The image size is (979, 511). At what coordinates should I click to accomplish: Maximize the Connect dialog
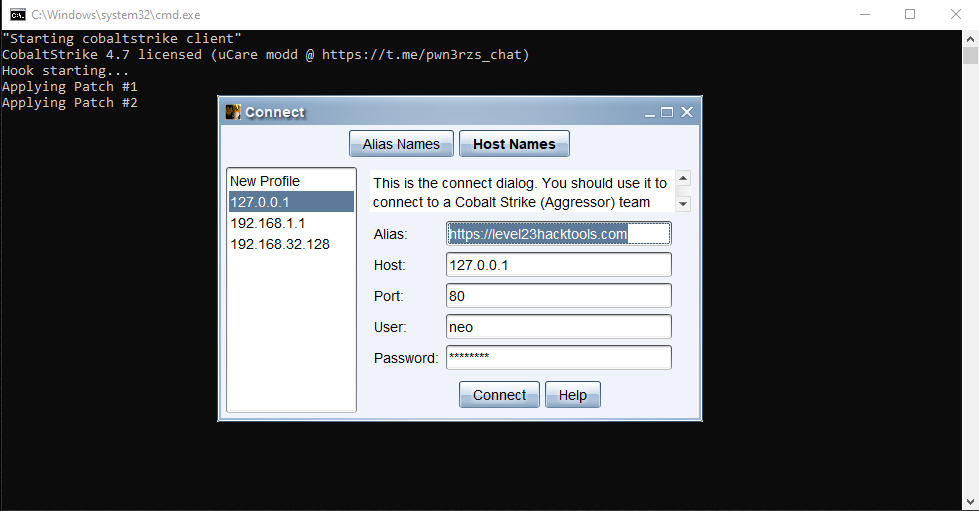pos(667,112)
